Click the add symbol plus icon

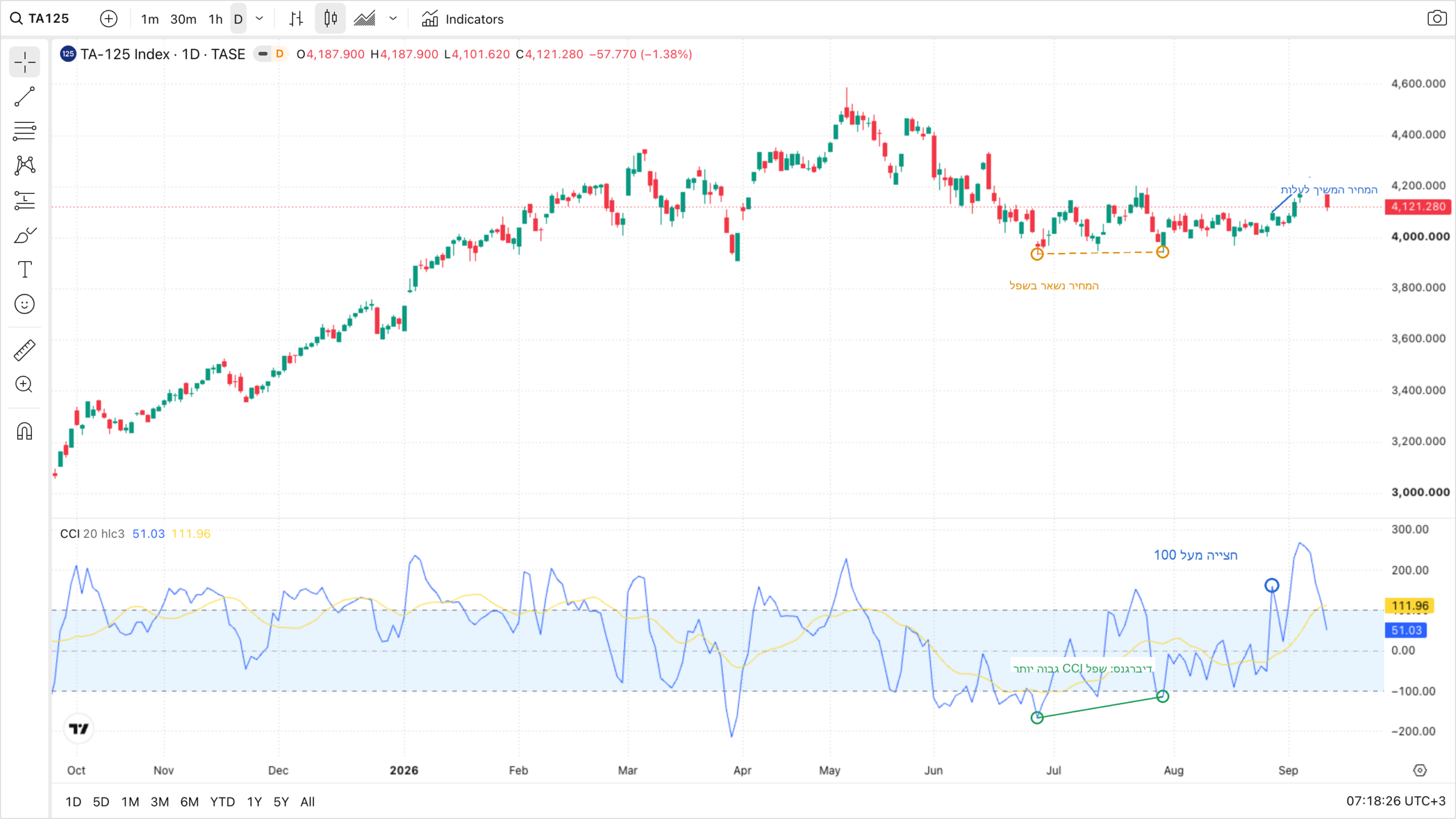pyautogui.click(x=109, y=19)
